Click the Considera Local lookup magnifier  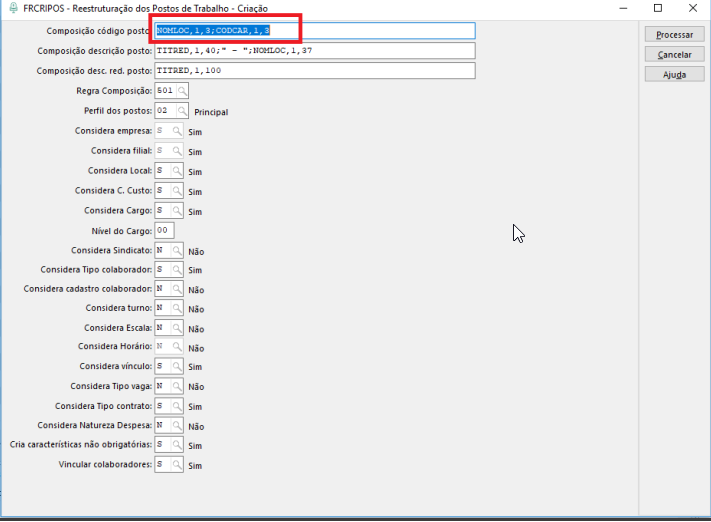click(x=177, y=171)
